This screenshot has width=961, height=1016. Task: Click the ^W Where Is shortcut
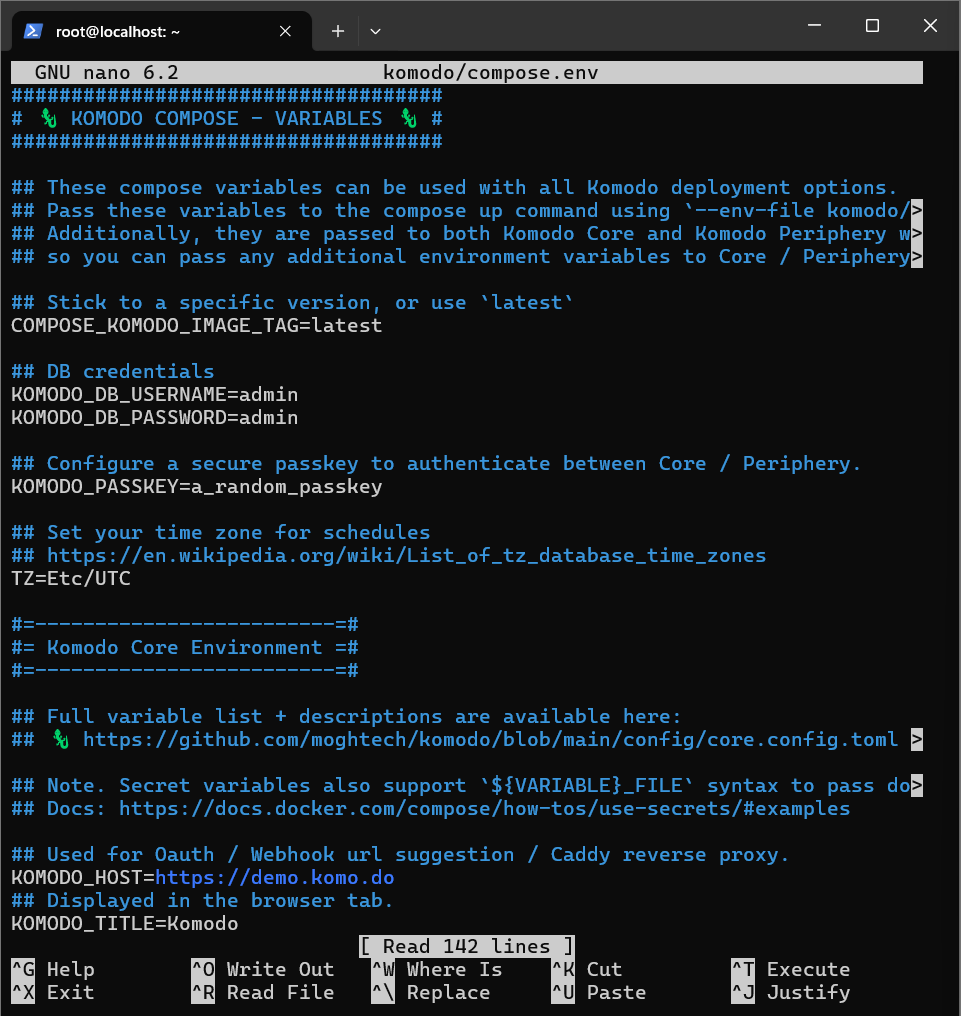[437, 969]
